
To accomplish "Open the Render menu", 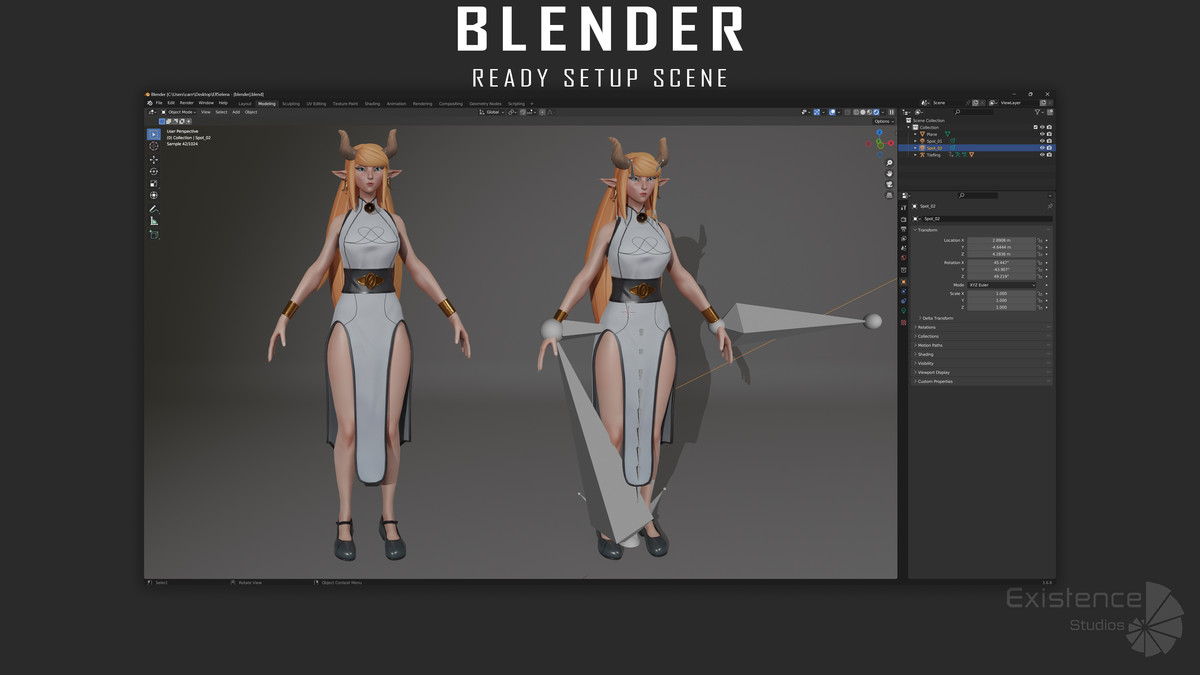I will tap(187, 103).
